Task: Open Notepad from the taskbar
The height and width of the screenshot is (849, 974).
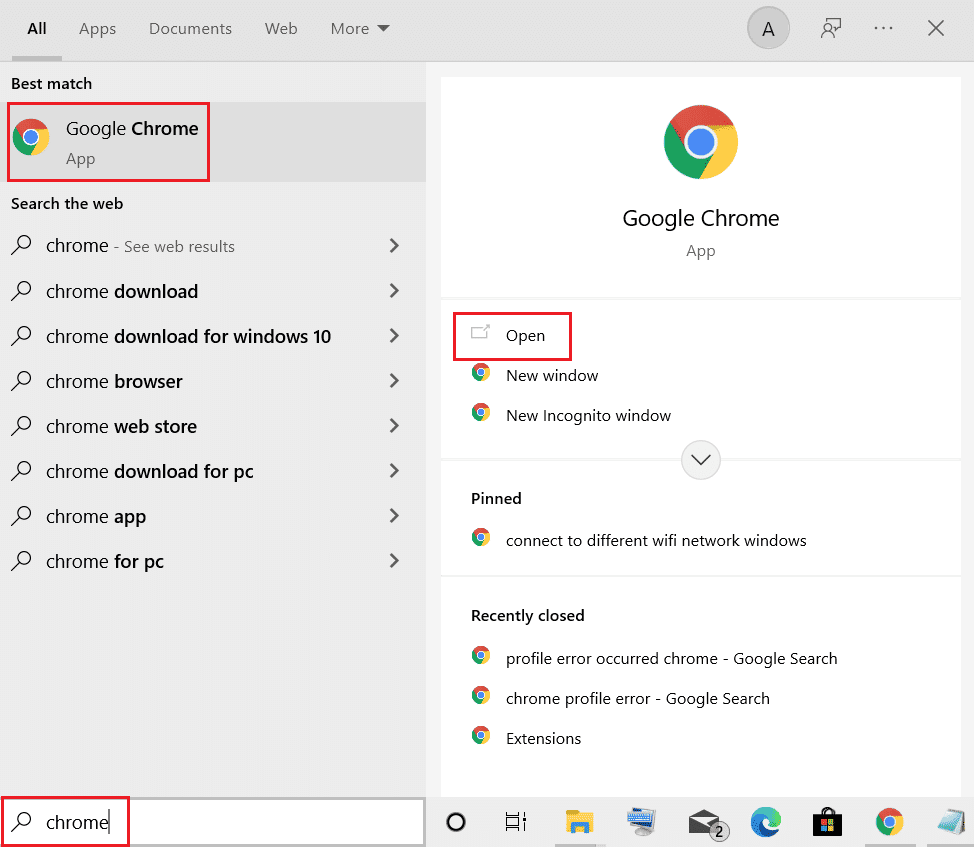Action: click(949, 822)
